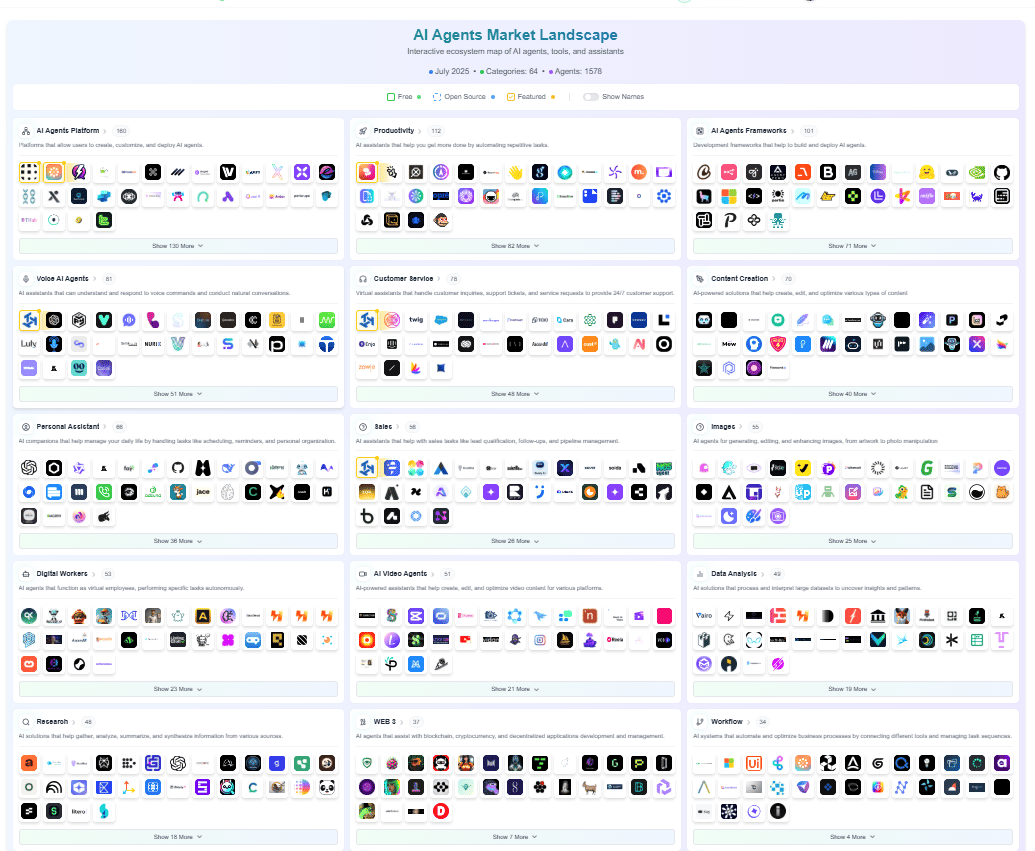Enable the Free filter checkbox
The width and height of the screenshot is (1035, 851).
(x=391, y=97)
